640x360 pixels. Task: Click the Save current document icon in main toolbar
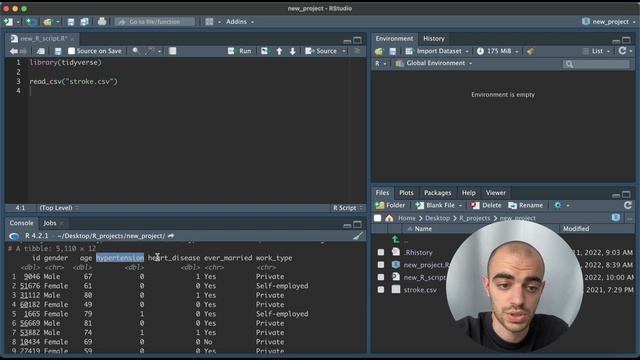tap(71, 22)
